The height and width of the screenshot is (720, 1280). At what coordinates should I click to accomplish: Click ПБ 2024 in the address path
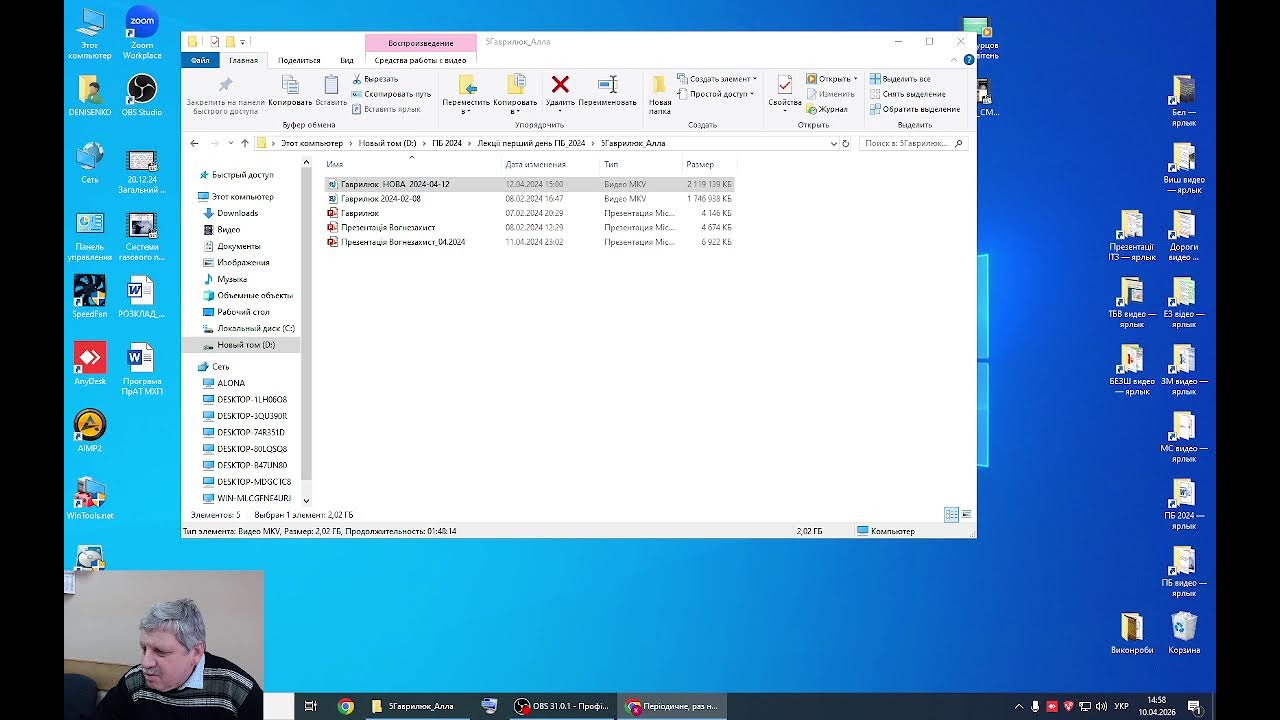447,143
